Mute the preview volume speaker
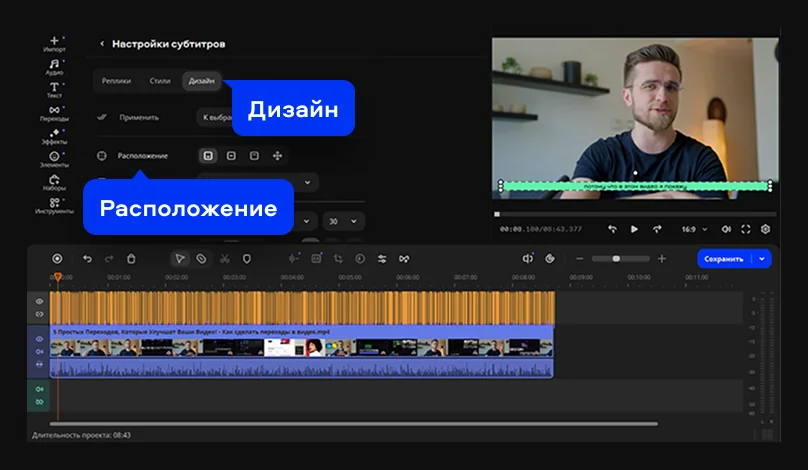The width and height of the screenshot is (808, 470). [726, 229]
